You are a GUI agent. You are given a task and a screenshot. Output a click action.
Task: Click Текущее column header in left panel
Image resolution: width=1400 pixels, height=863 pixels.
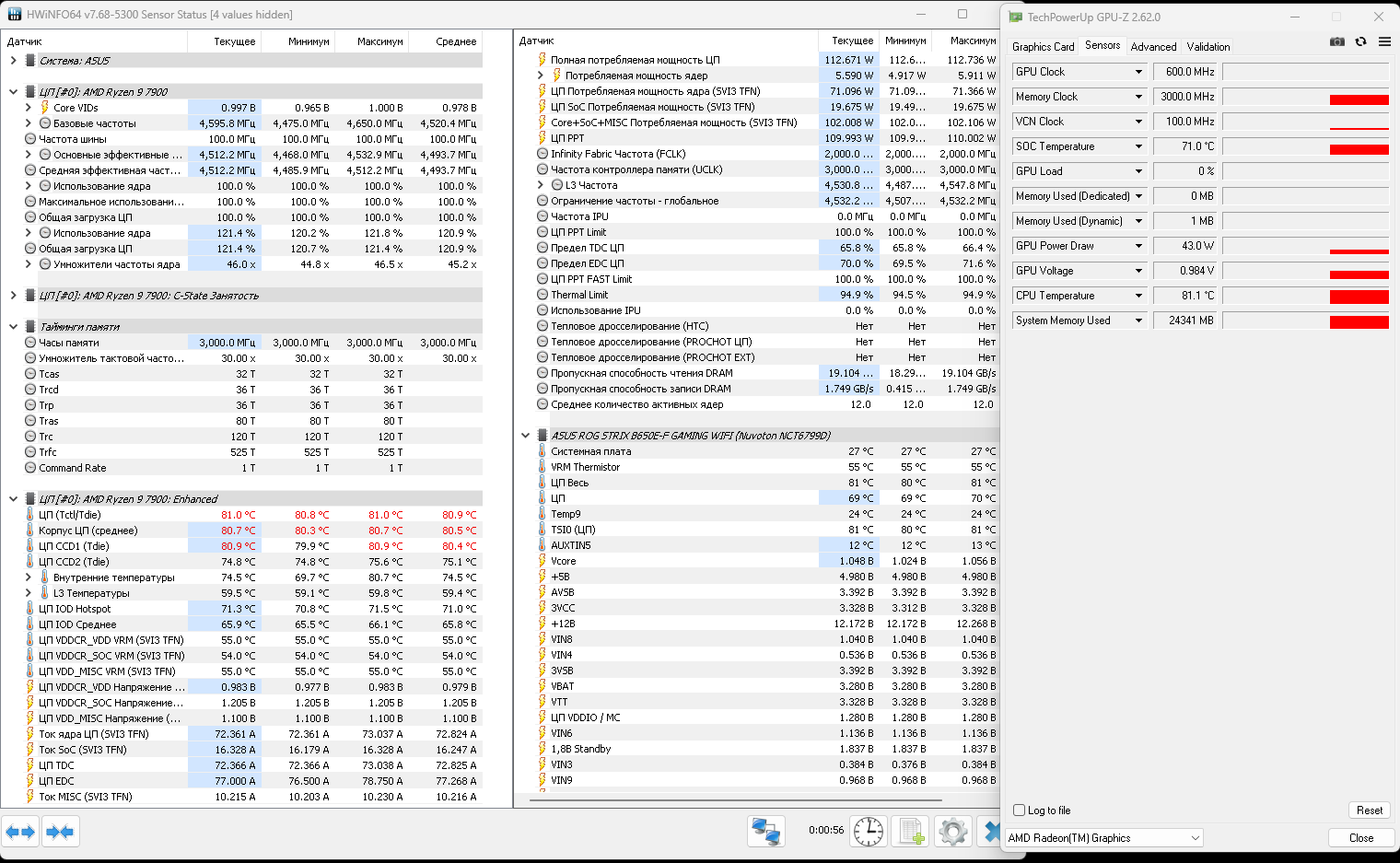(x=225, y=41)
